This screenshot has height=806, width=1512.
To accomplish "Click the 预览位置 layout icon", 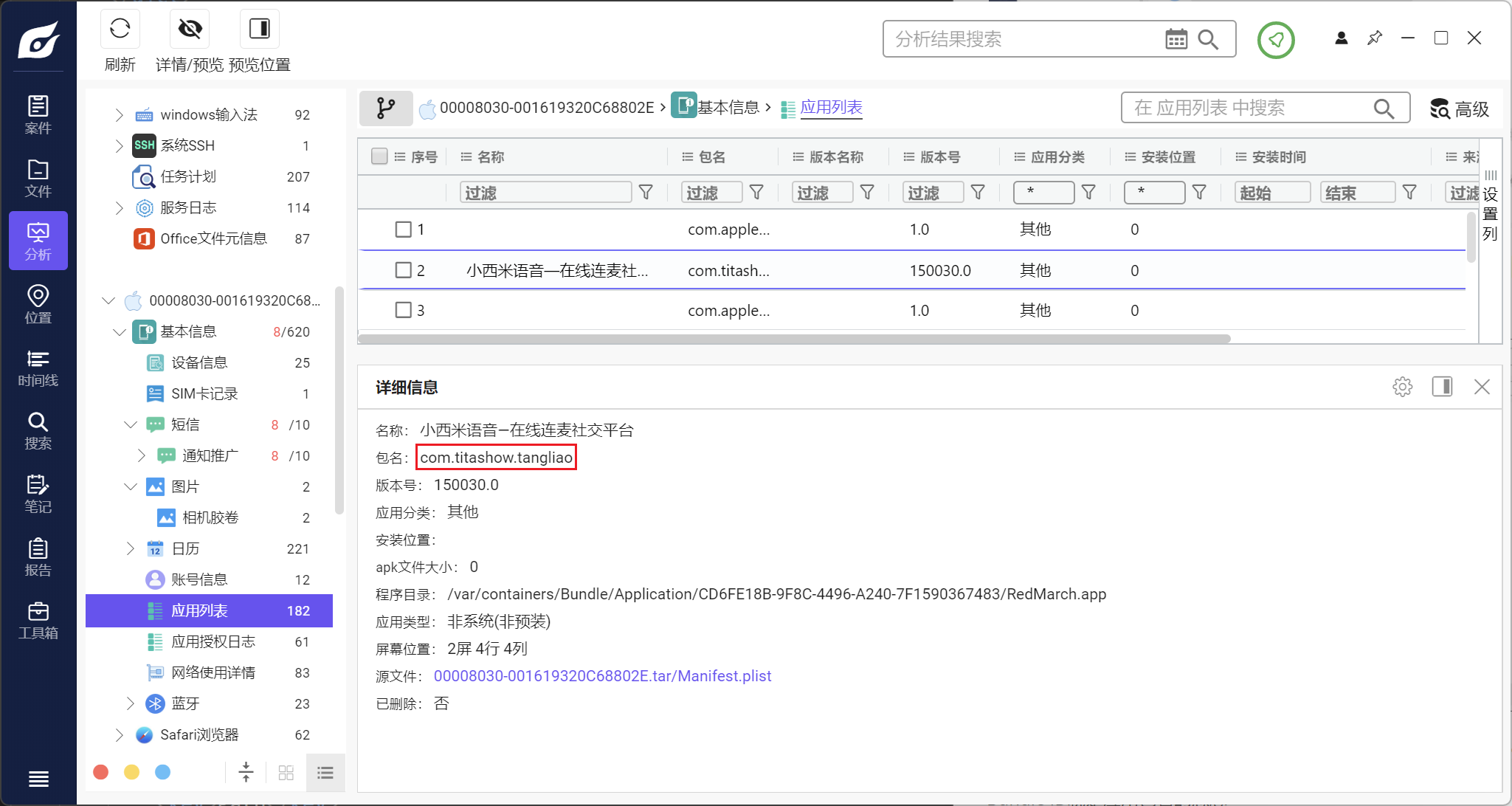I will point(260,29).
